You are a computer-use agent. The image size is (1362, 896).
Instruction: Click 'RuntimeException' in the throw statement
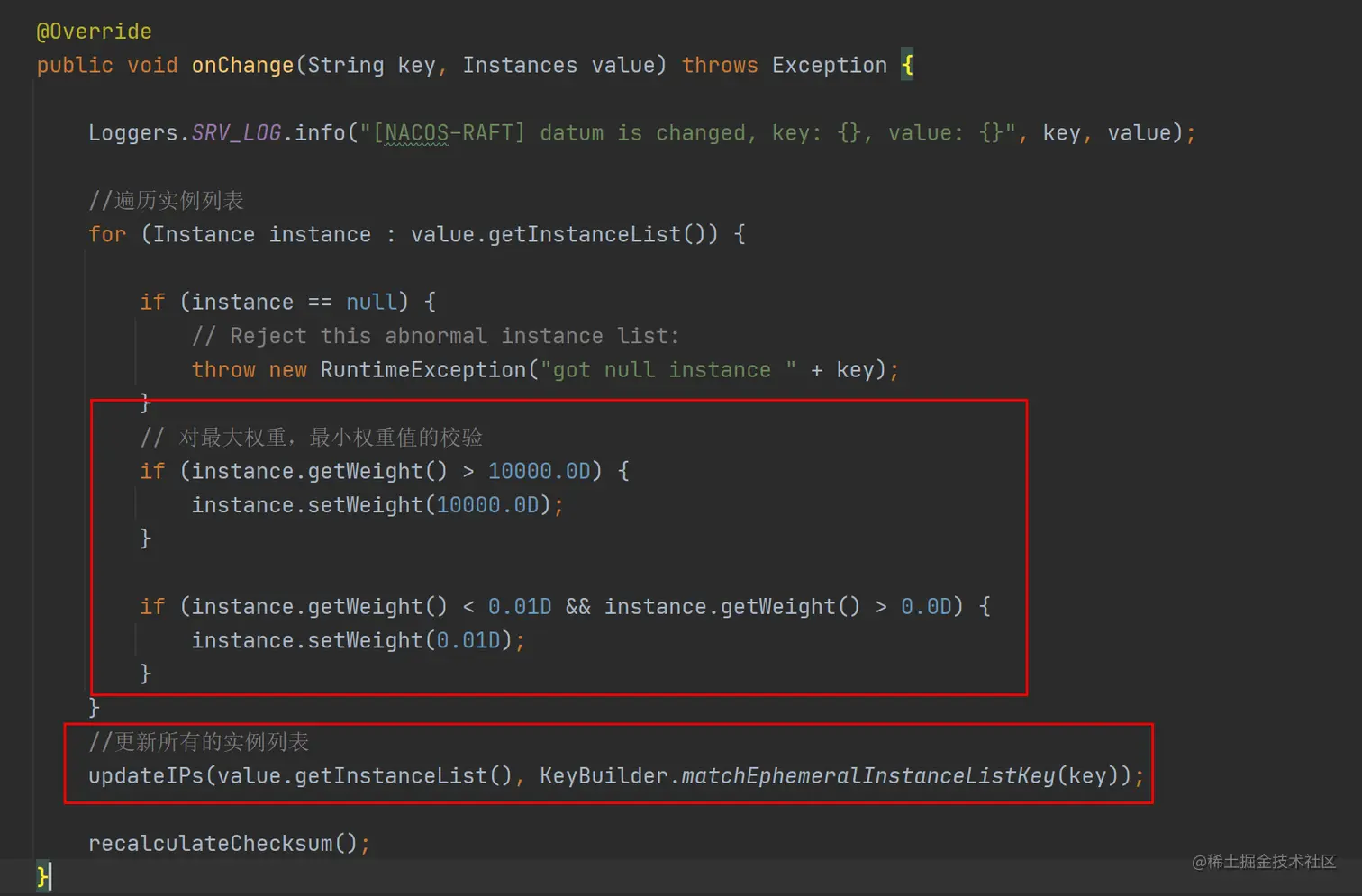(x=422, y=370)
